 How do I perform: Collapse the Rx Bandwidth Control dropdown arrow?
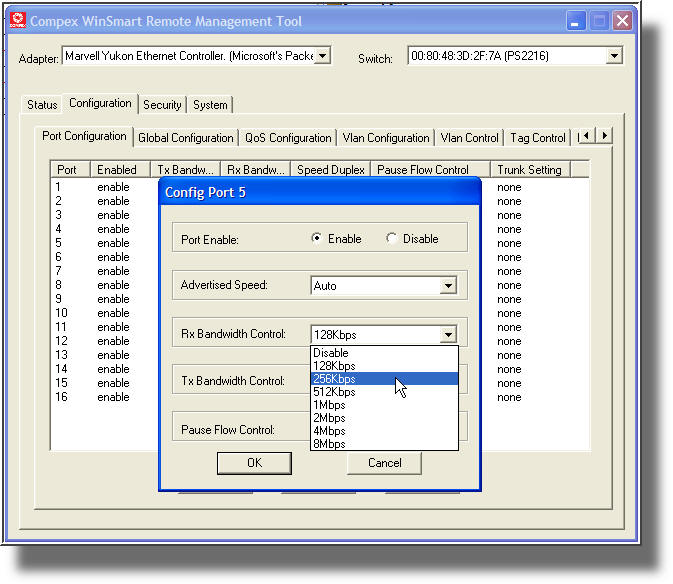[448, 335]
